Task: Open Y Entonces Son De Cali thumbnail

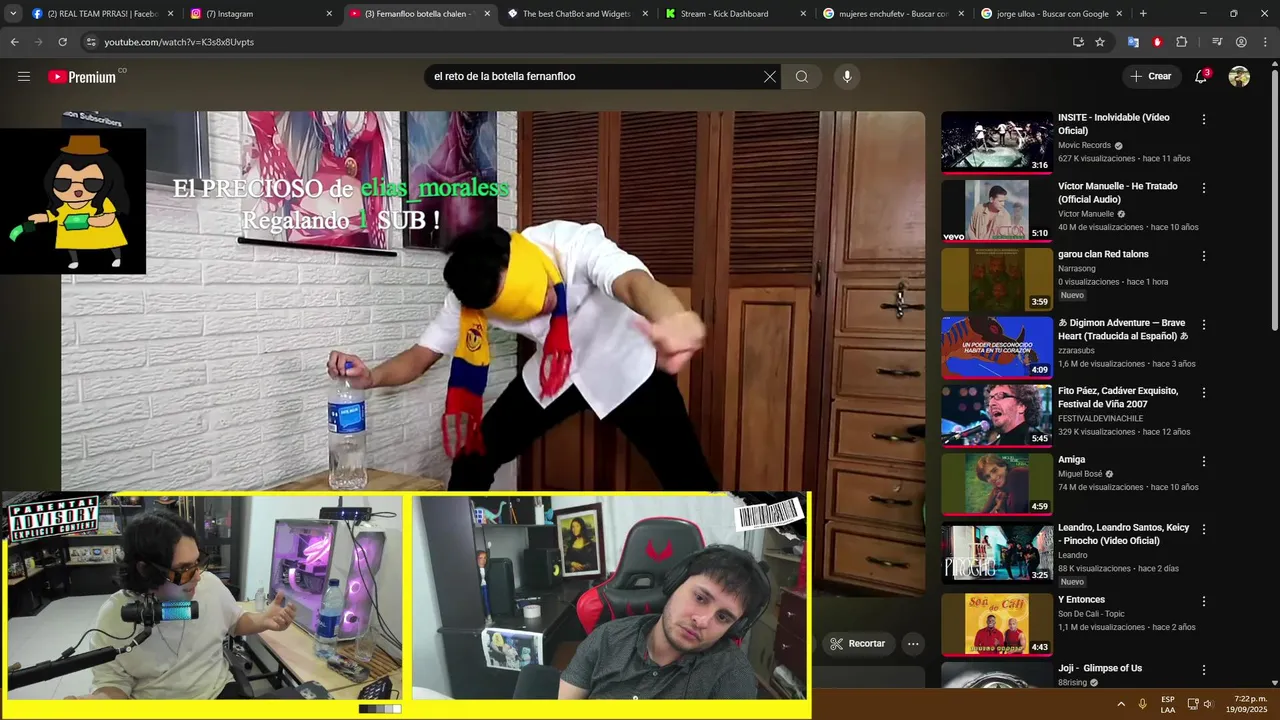Action: 997,625
